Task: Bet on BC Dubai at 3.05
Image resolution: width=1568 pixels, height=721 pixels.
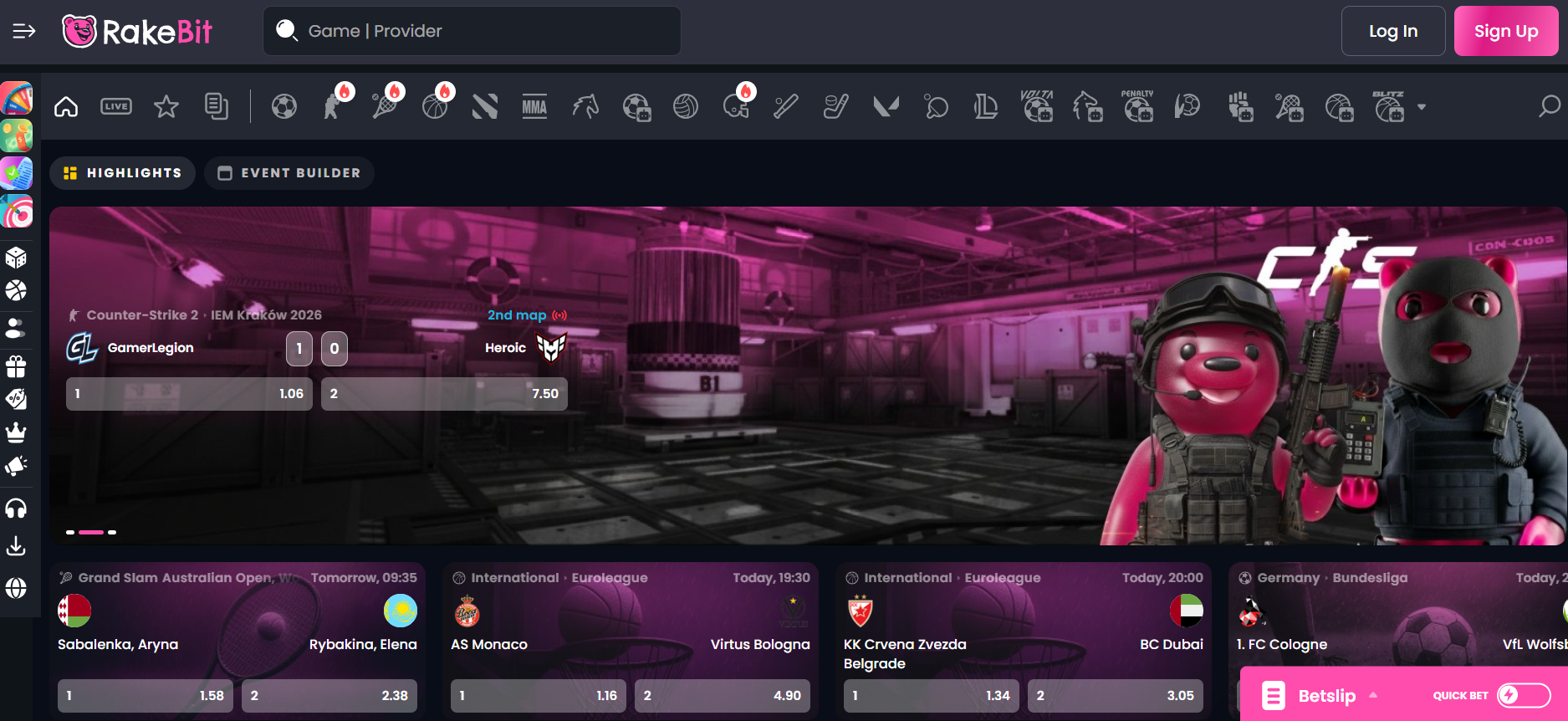Action: coord(1116,696)
